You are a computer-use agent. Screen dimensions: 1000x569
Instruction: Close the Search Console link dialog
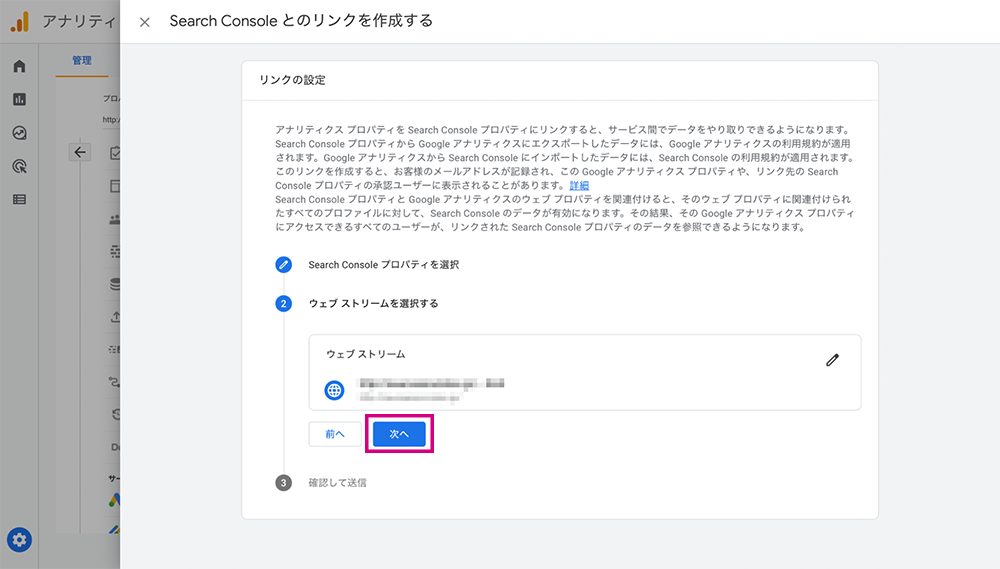point(145,22)
